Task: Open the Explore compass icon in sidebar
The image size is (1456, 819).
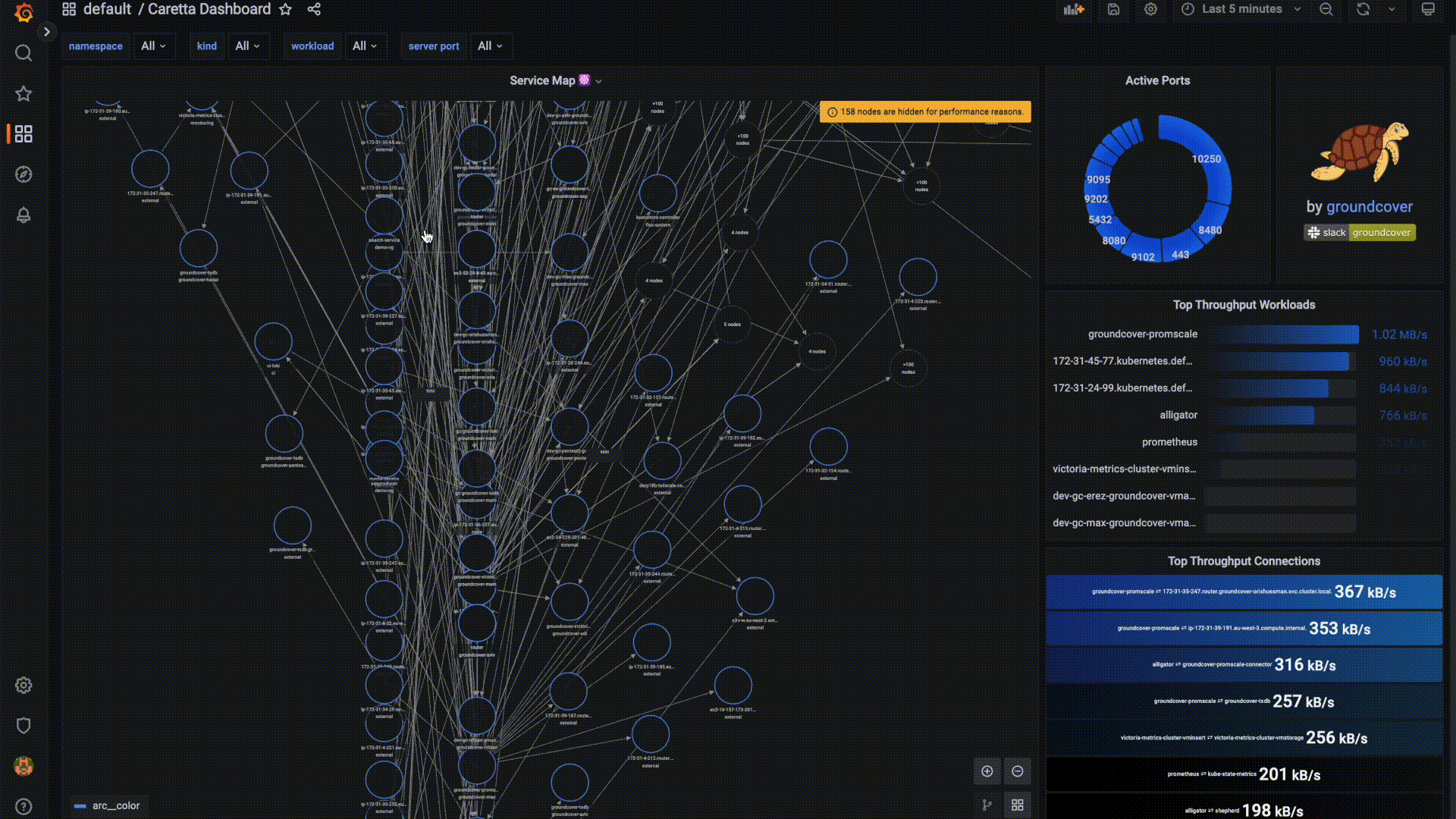Action: click(x=24, y=174)
